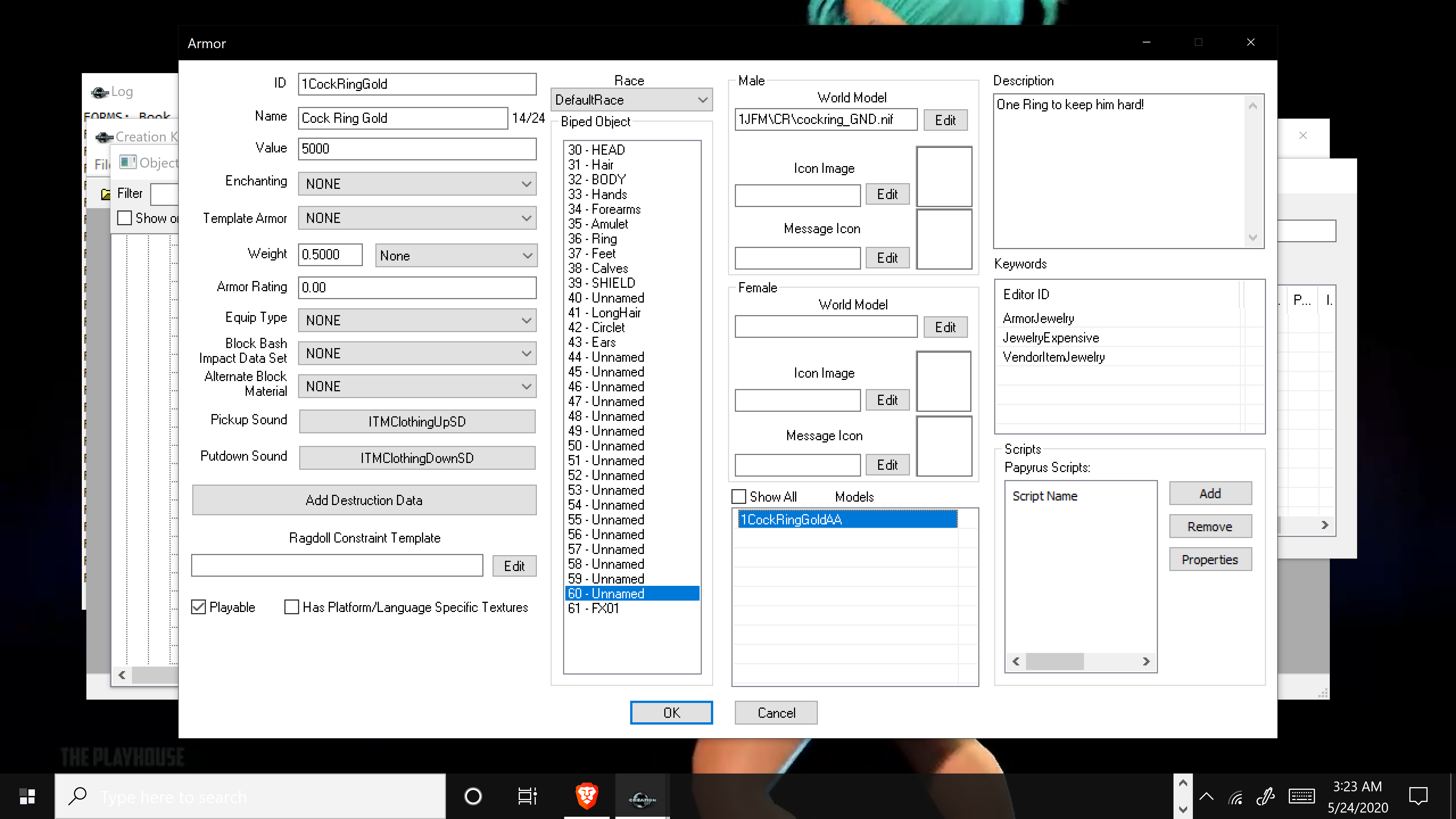Switch to Creation Kit taskbar icon
The height and width of the screenshot is (819, 1456).
(642, 797)
